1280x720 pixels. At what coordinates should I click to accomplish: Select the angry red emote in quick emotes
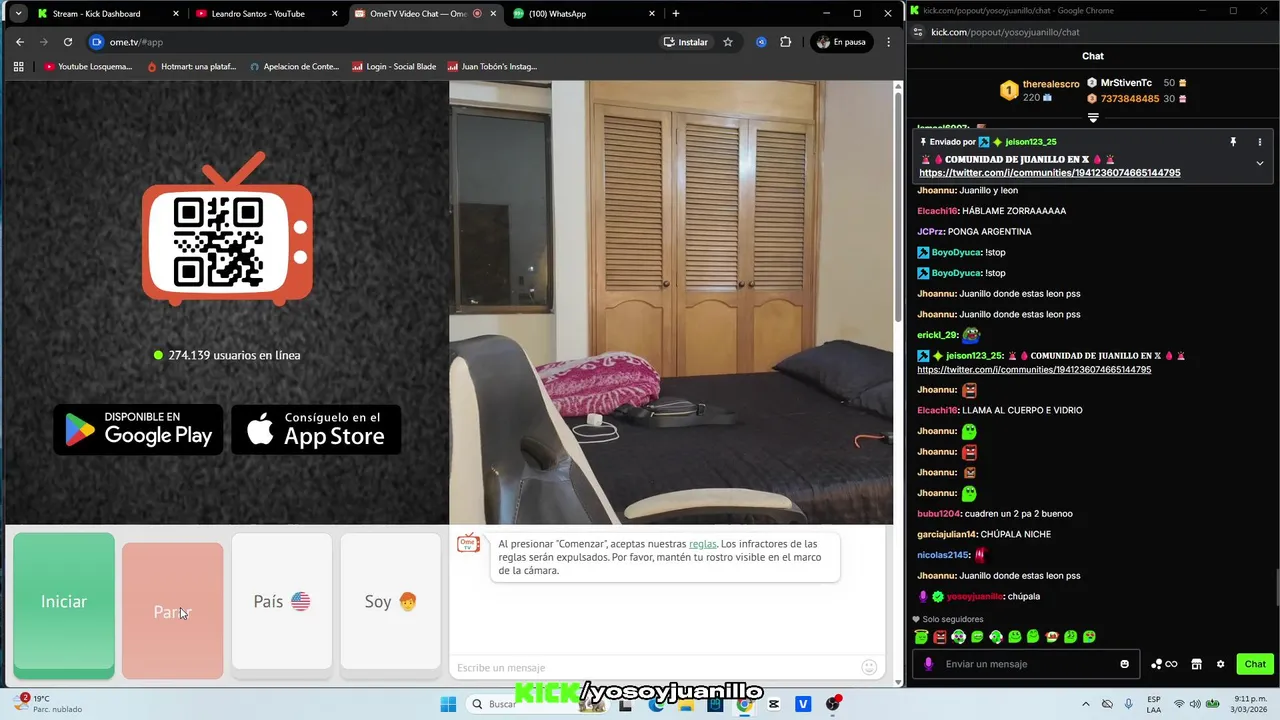click(x=940, y=637)
